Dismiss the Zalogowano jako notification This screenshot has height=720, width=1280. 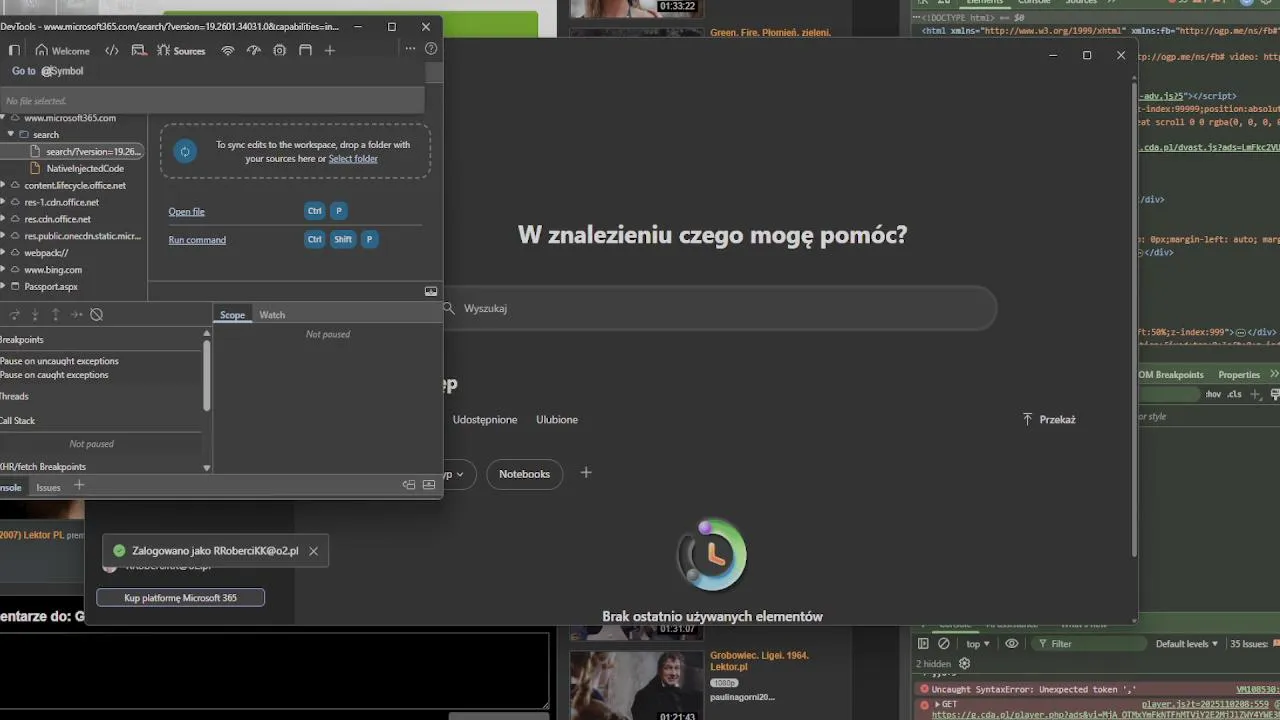click(313, 551)
